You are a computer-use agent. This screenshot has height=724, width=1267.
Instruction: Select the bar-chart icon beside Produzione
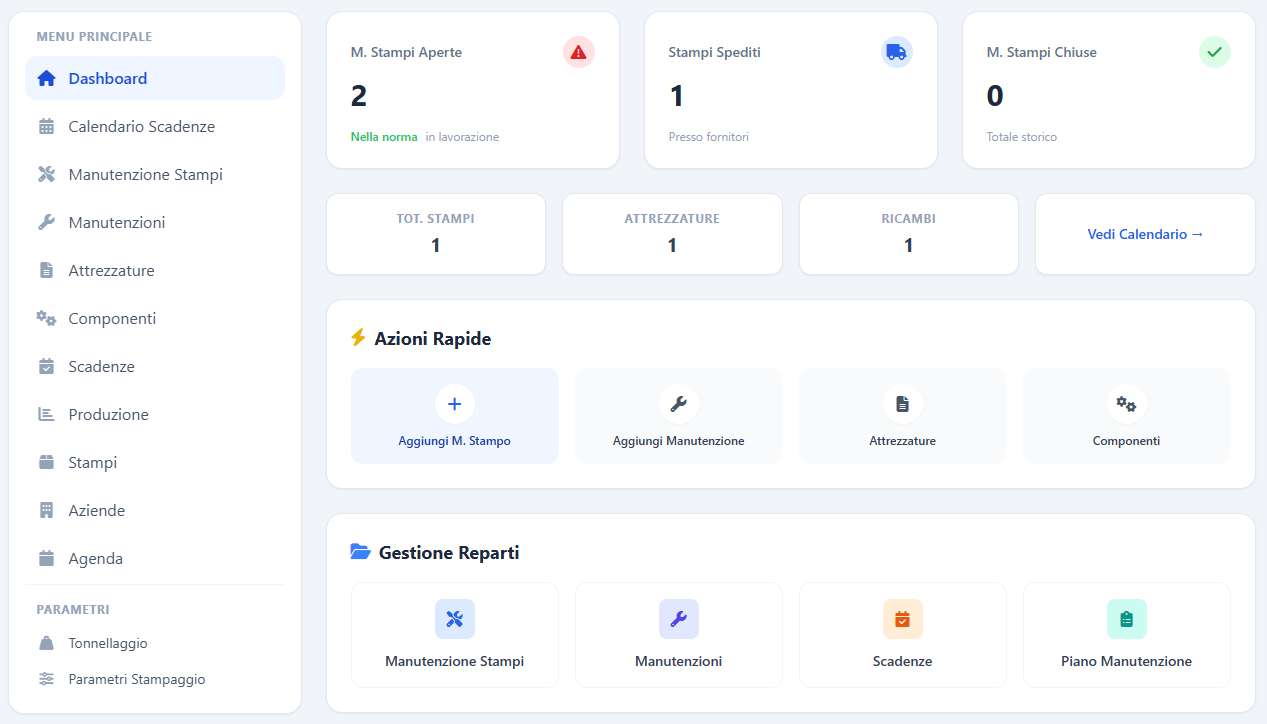[46, 414]
